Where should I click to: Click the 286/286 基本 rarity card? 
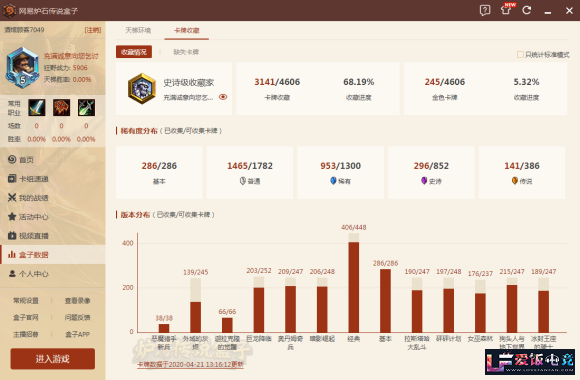pos(159,172)
